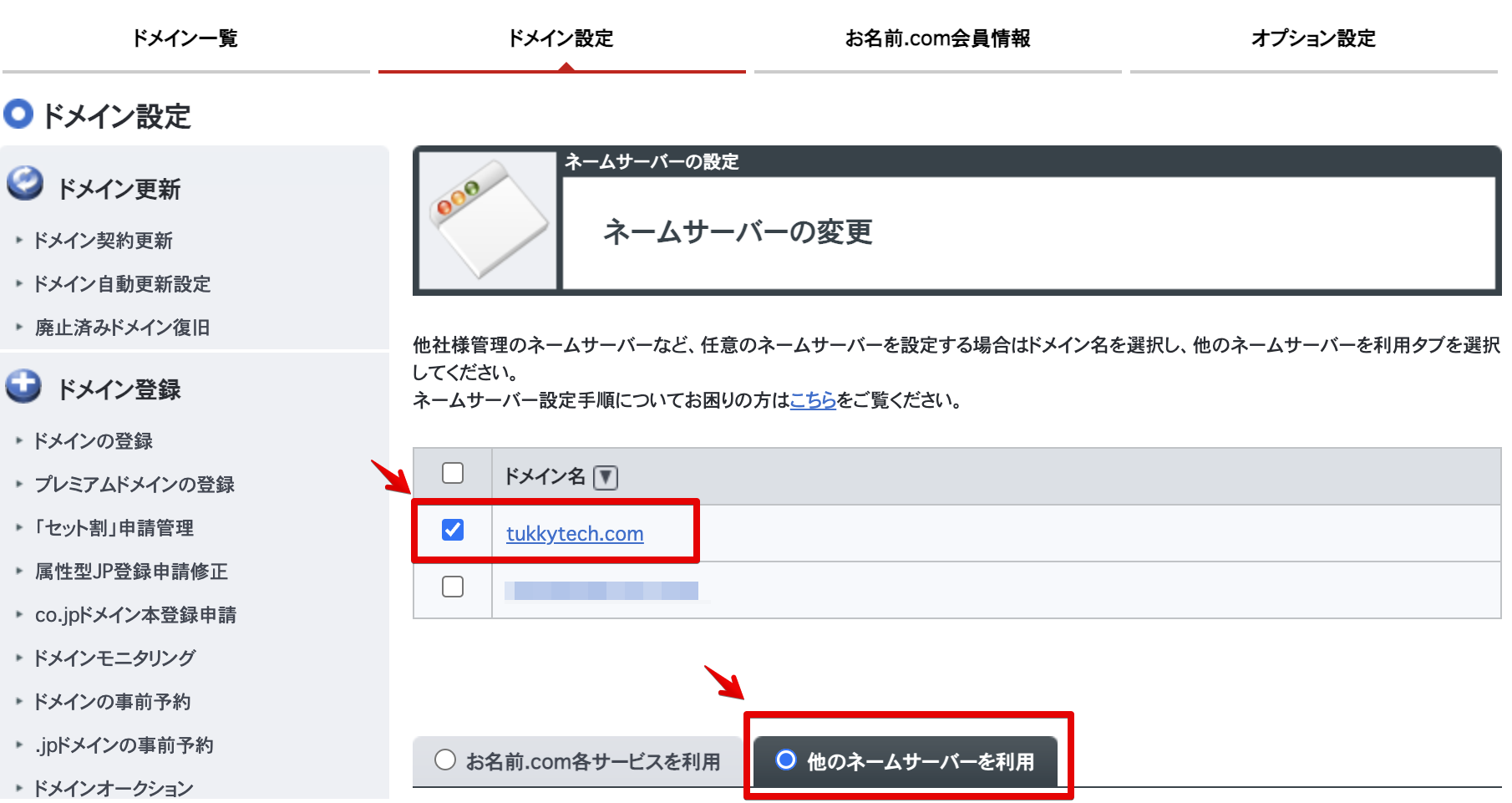Click the nameserver settings window icon
Screen dimensions: 1512x803
point(488,220)
